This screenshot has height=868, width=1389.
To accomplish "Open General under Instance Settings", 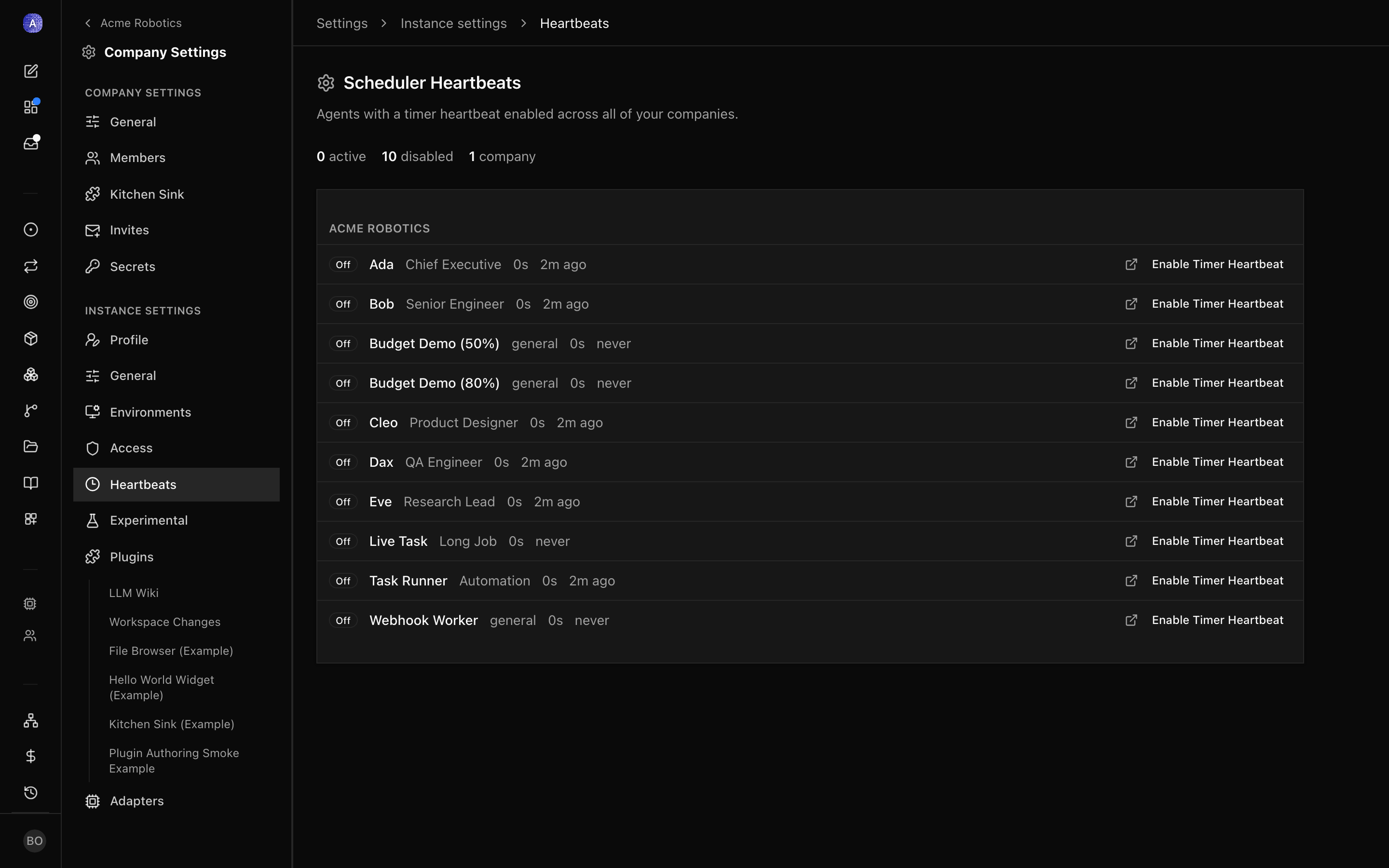I will 176,376.
